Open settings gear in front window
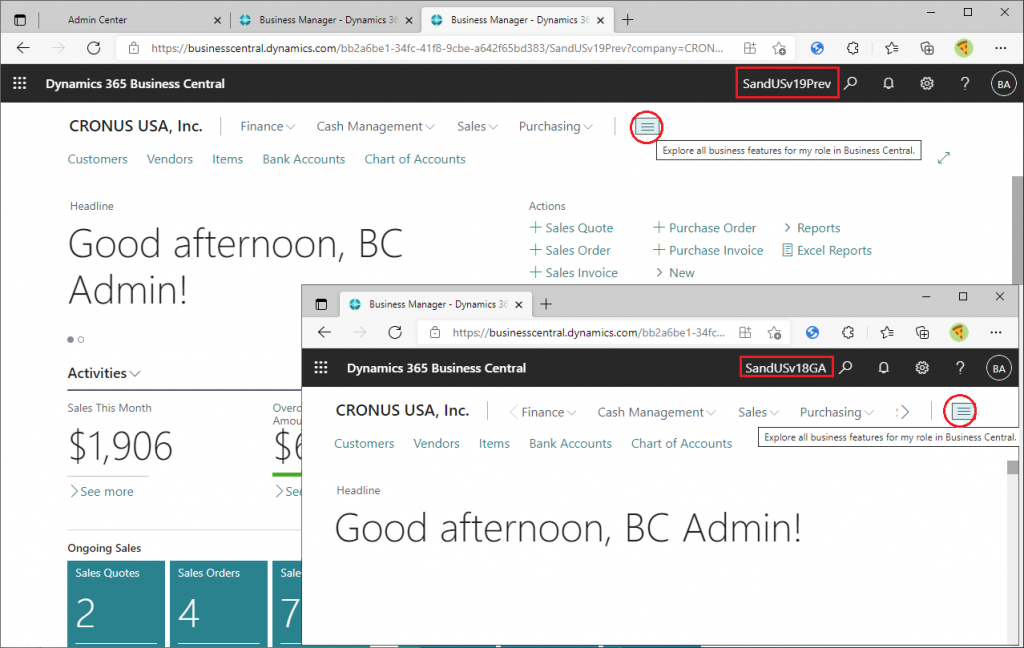Viewport: 1024px width, 648px height. click(x=921, y=368)
